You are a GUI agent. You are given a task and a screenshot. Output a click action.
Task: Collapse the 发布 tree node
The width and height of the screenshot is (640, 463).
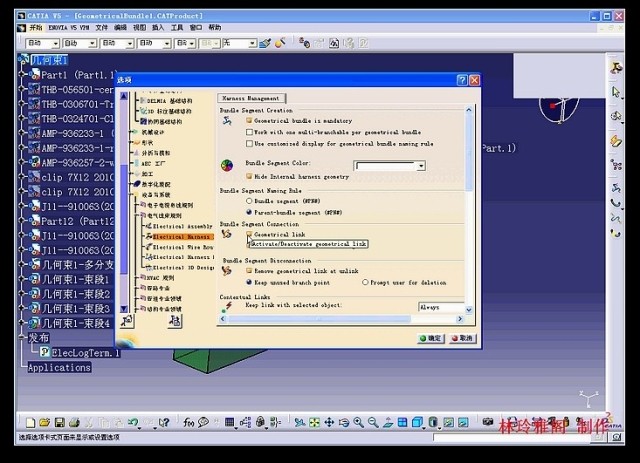(x=22, y=337)
